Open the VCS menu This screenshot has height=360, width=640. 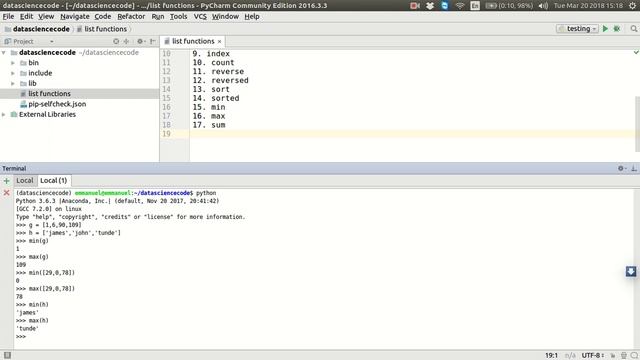pyautogui.click(x=200, y=16)
